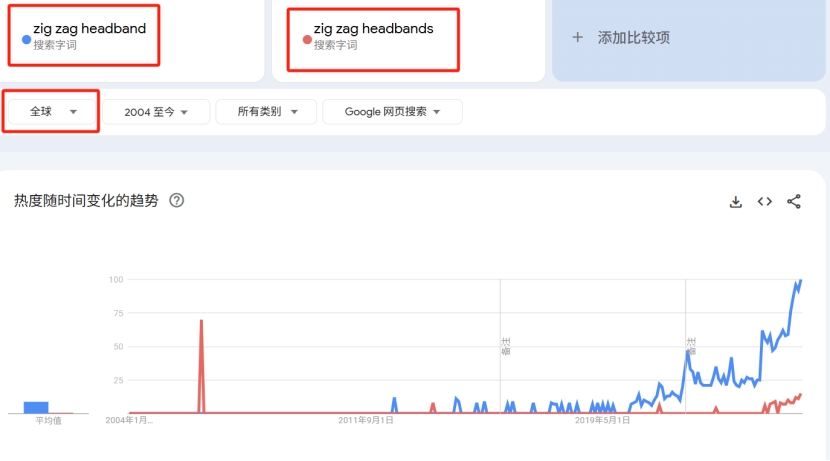Viewport: 830px width, 461px height.
Task: Click the first 备注 note marker on chart
Action: point(506,347)
